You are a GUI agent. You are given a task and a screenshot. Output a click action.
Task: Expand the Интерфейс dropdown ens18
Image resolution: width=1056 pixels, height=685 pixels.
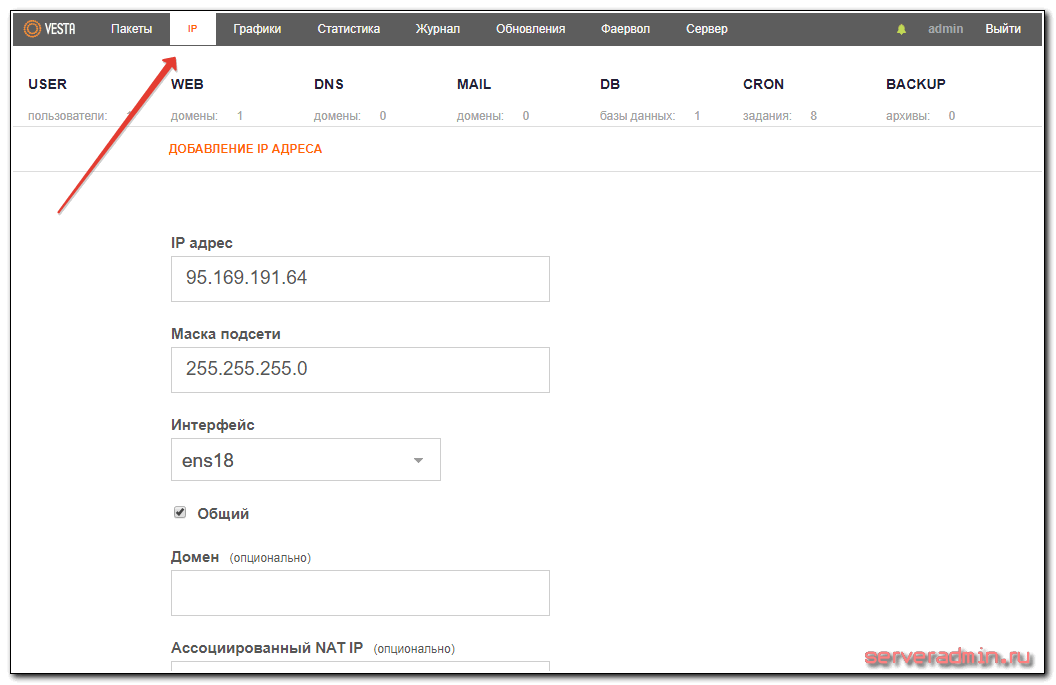pyautogui.click(x=306, y=460)
